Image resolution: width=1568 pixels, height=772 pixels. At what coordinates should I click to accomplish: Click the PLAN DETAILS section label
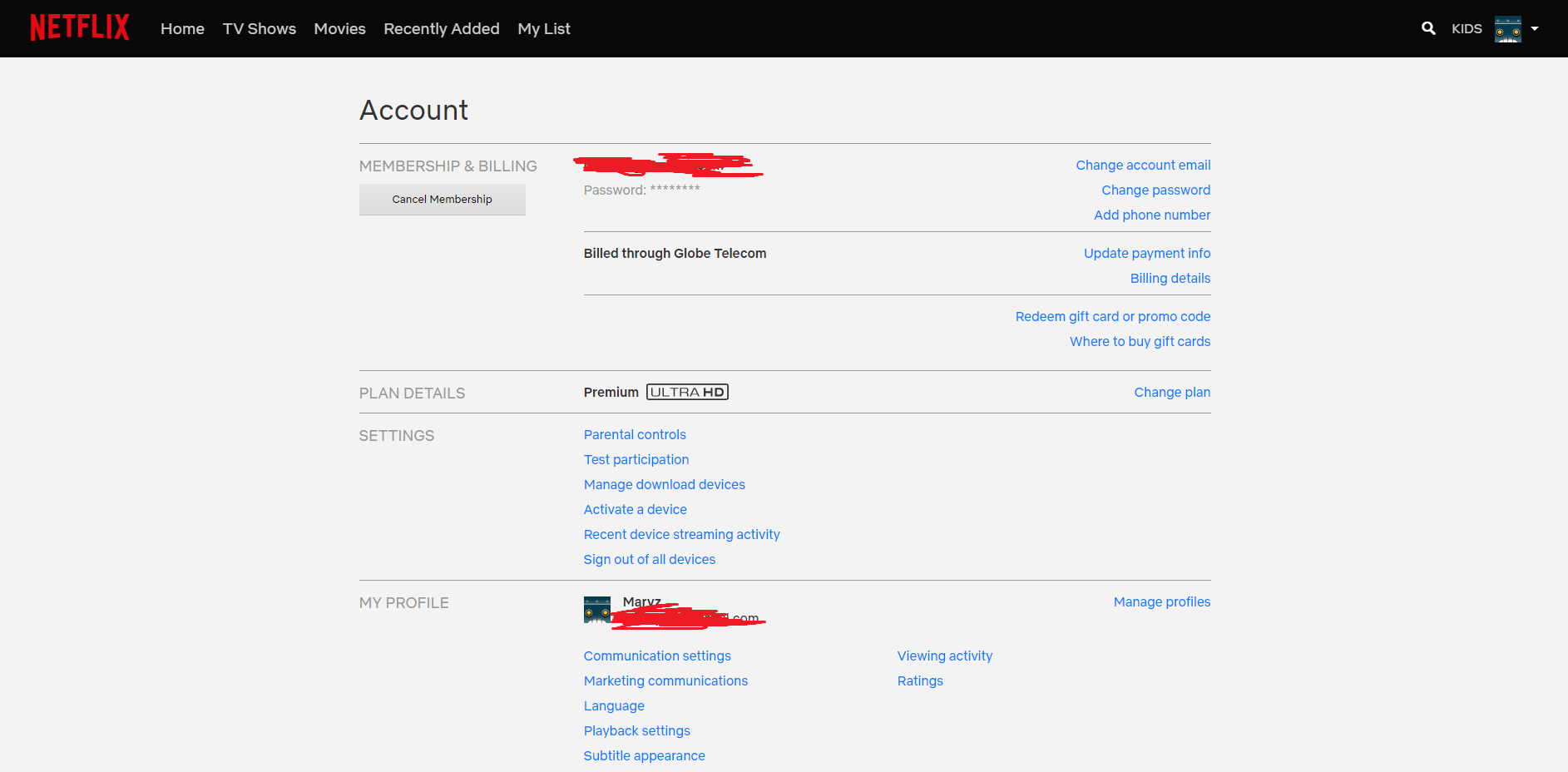(412, 393)
